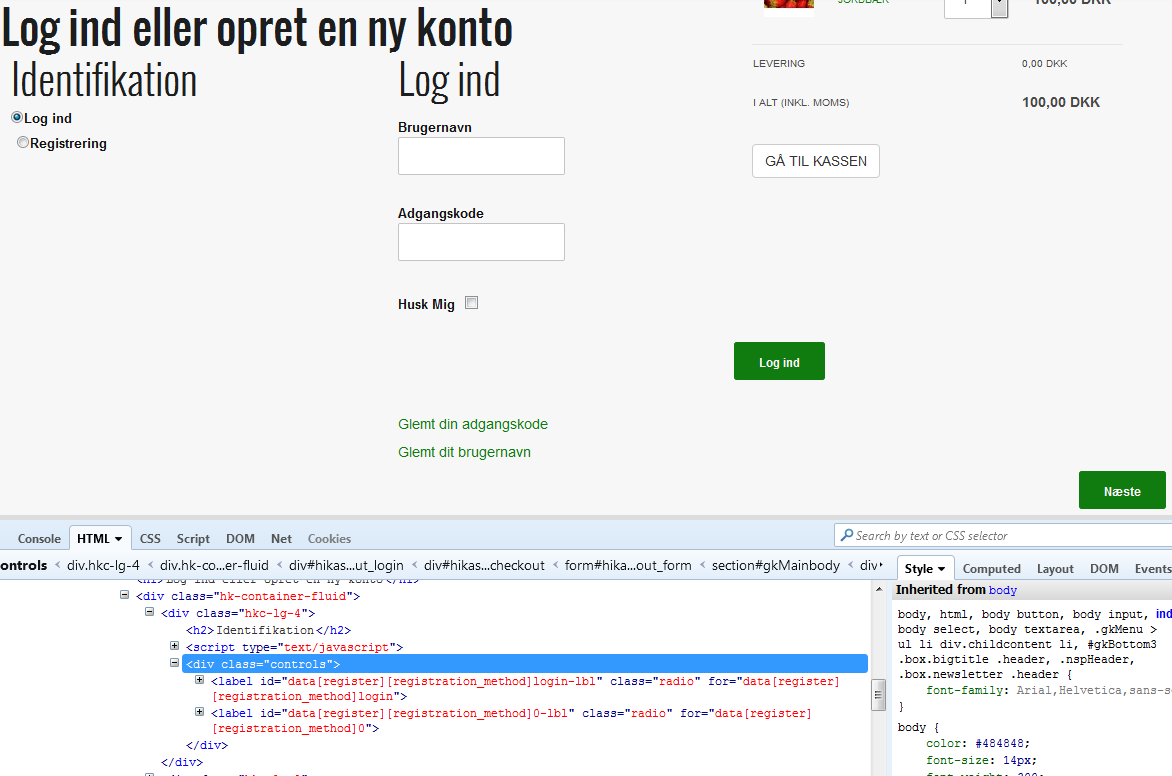Open the product quantity dropdown arrow
The width and height of the screenshot is (1172, 776).
tap(999, 6)
